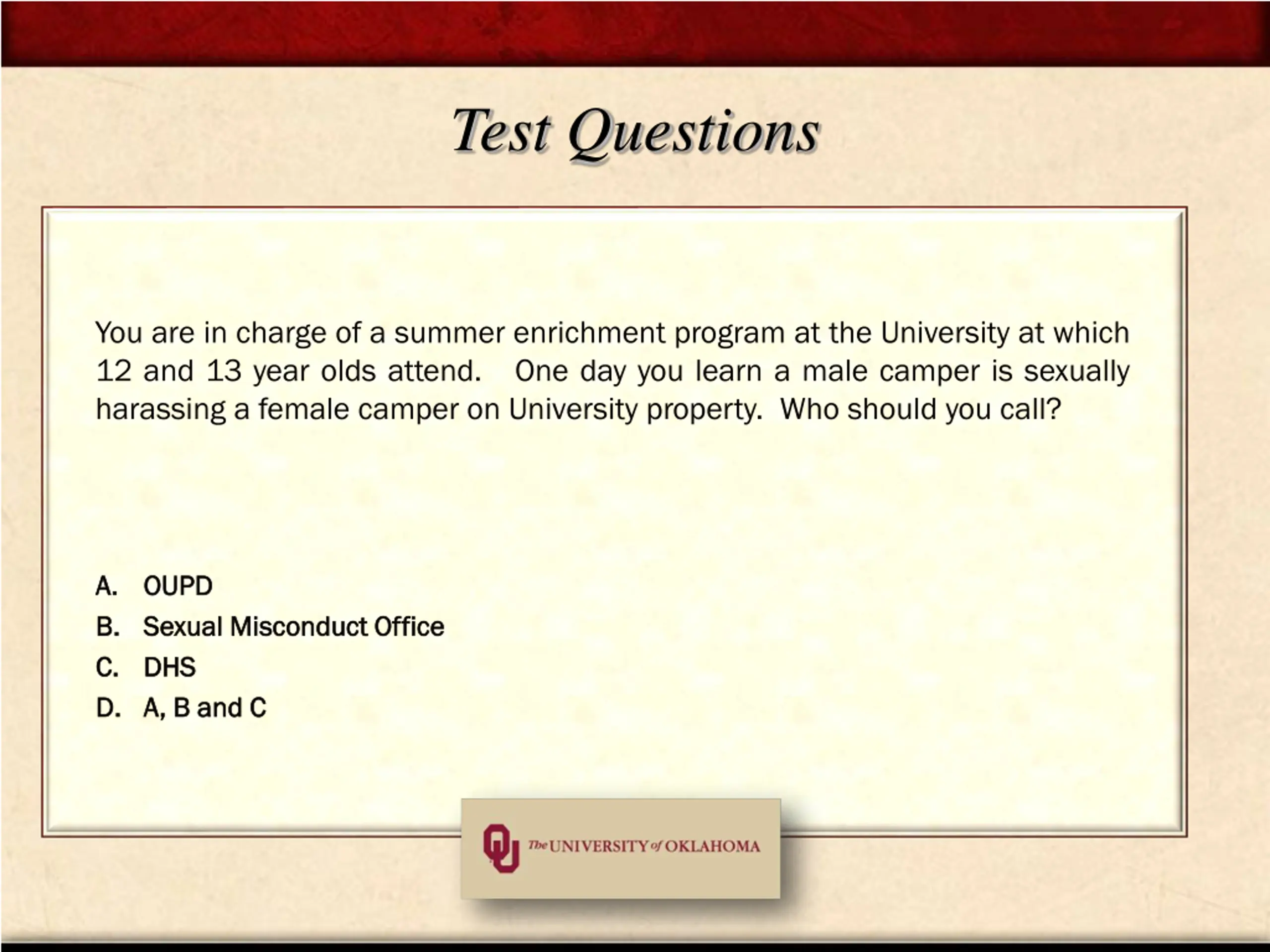Viewport: 1270px width, 952px height.
Task: Click the 'Test Questions' slide title
Action: [635, 132]
